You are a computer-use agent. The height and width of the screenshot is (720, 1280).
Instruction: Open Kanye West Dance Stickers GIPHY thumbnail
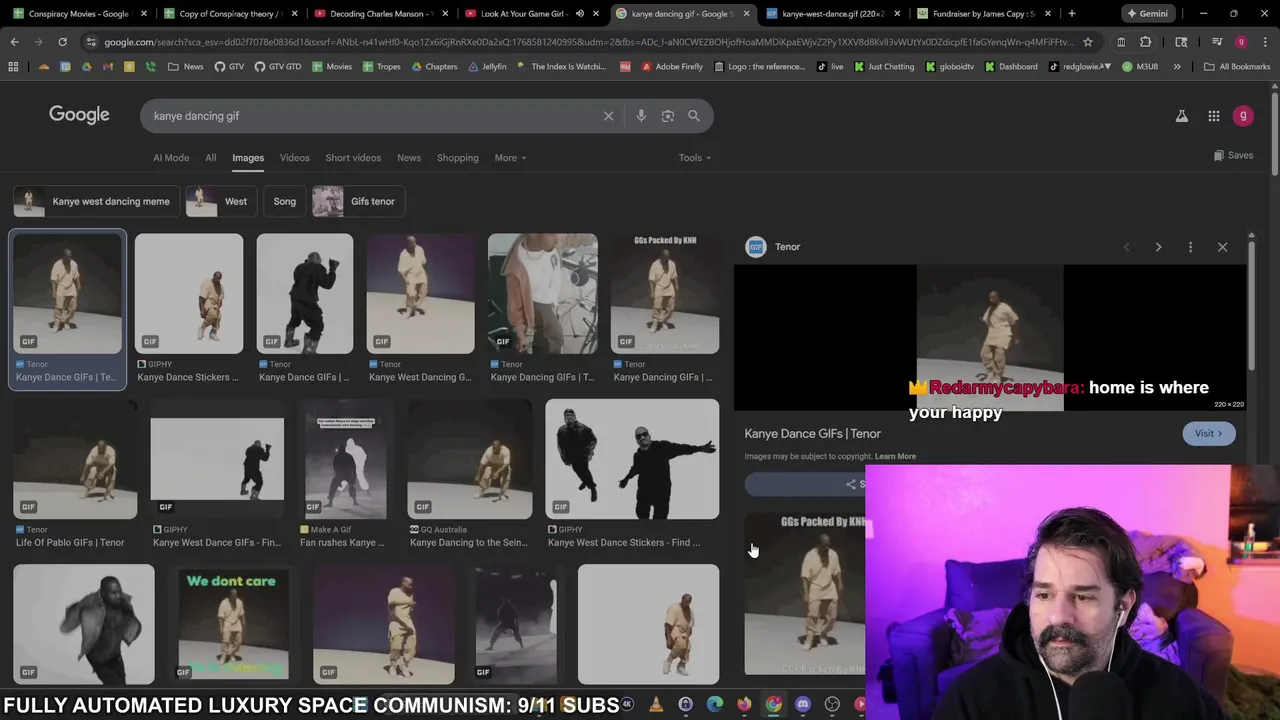(632, 459)
